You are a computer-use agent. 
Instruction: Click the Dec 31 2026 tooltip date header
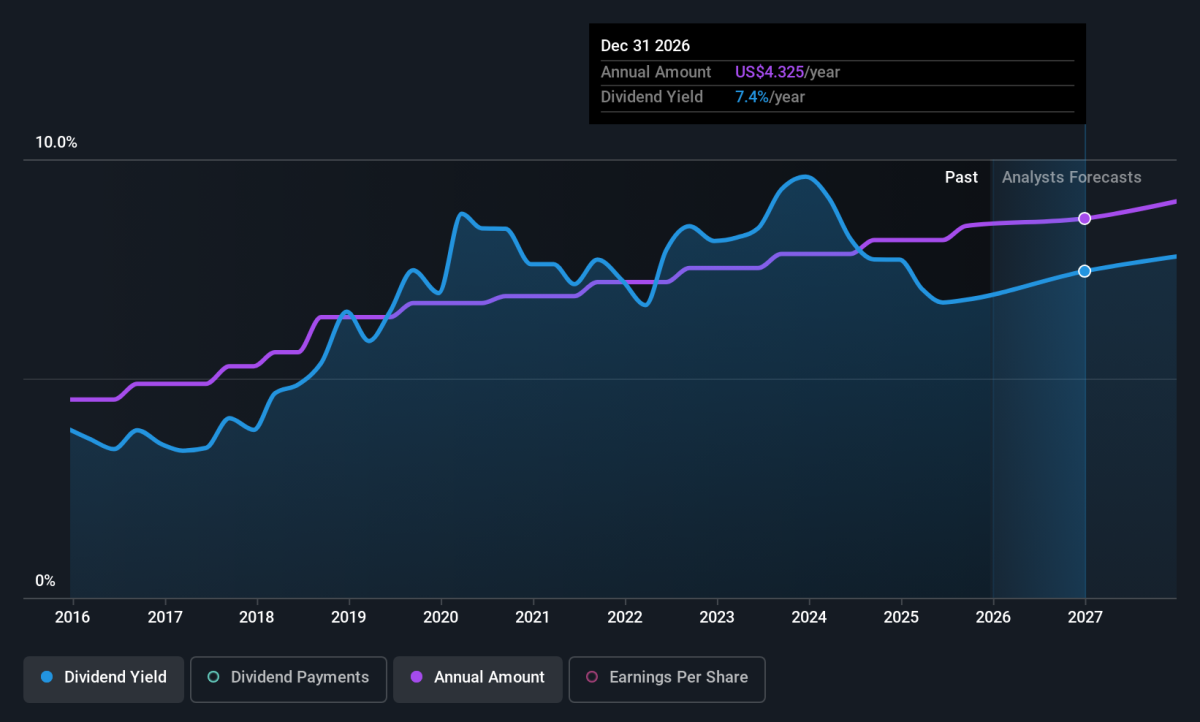(645, 46)
